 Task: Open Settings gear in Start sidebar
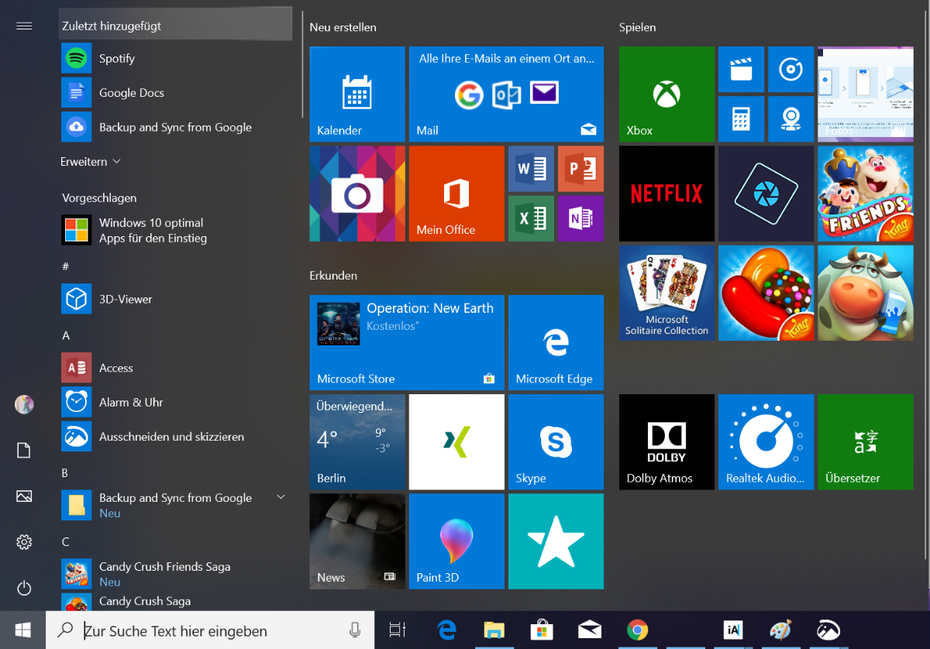coord(24,542)
